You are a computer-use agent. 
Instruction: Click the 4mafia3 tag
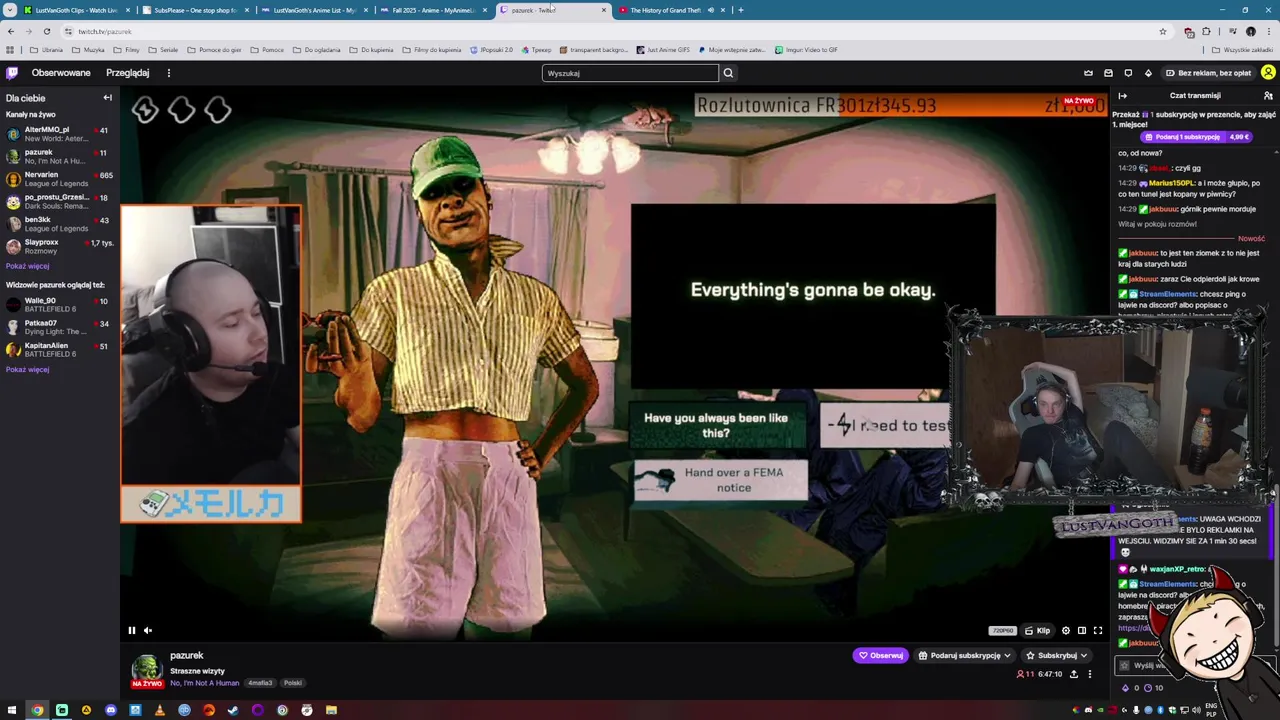click(x=260, y=683)
